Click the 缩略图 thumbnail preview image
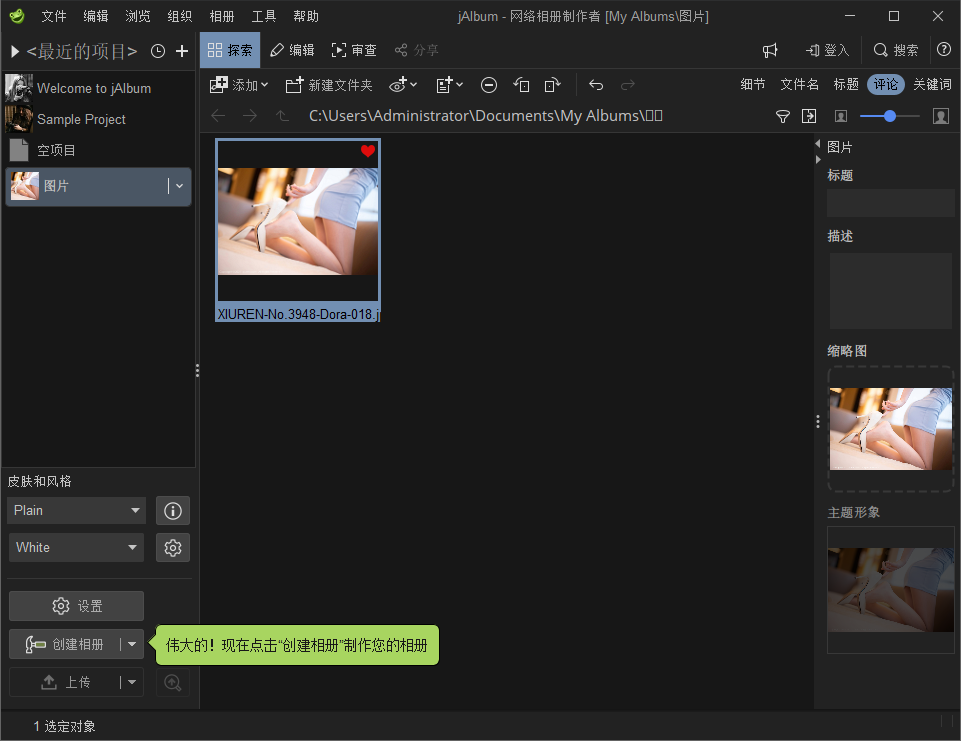Viewport: 961px width, 741px height. coord(891,429)
